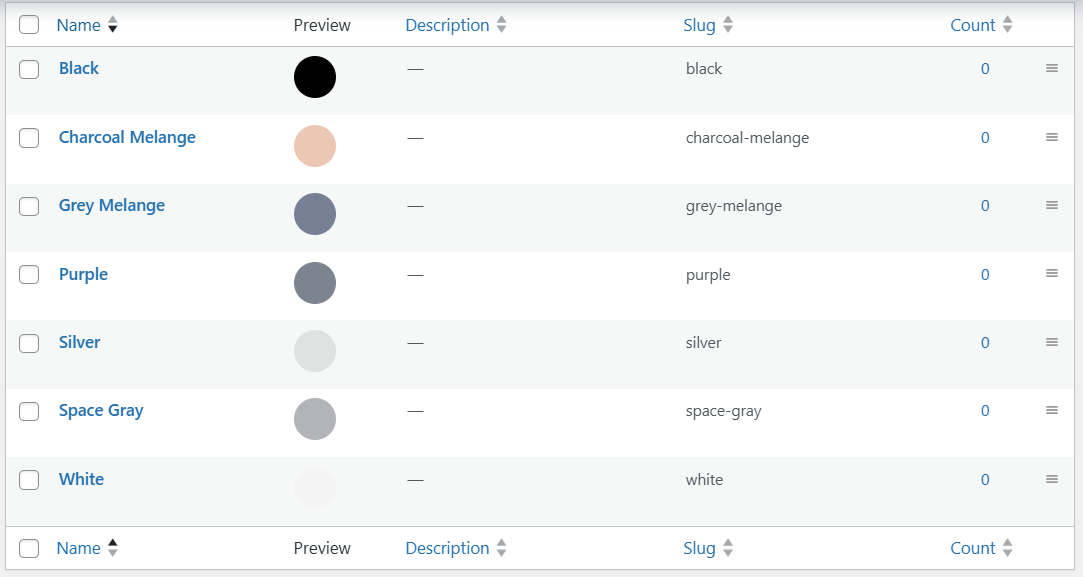Click the drag handle for Black row

point(1051,68)
